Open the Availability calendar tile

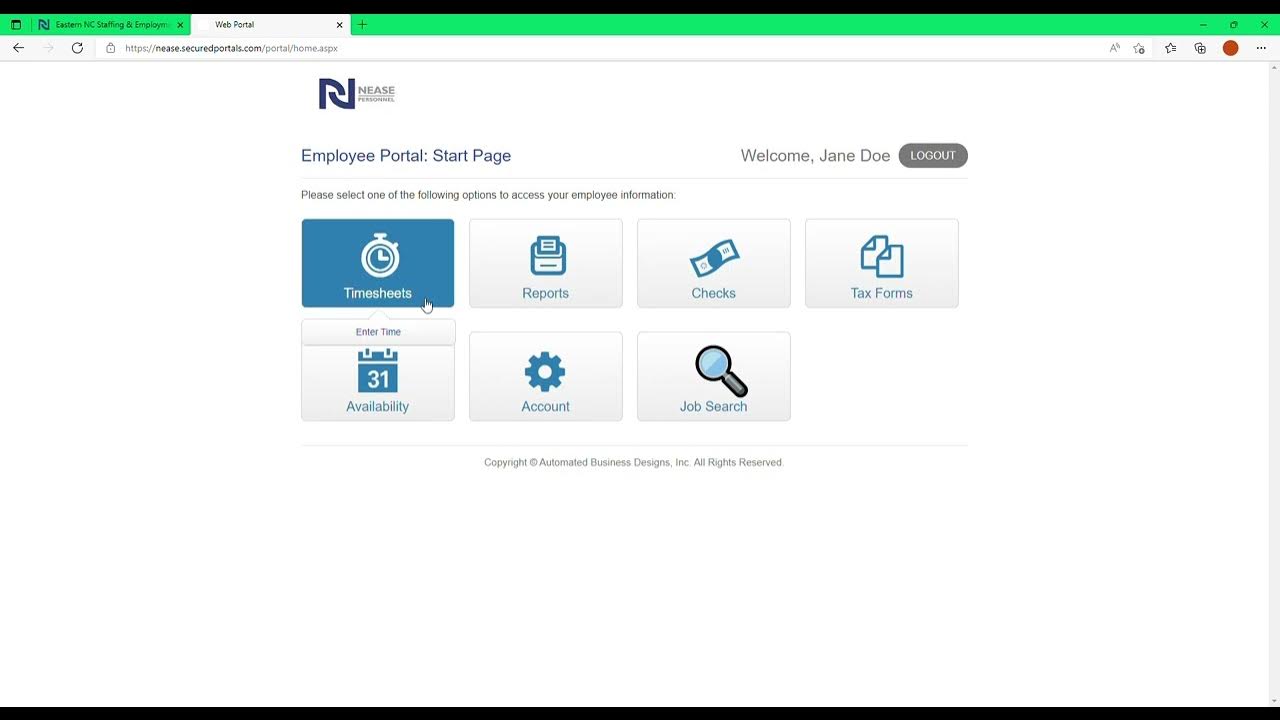tap(378, 383)
